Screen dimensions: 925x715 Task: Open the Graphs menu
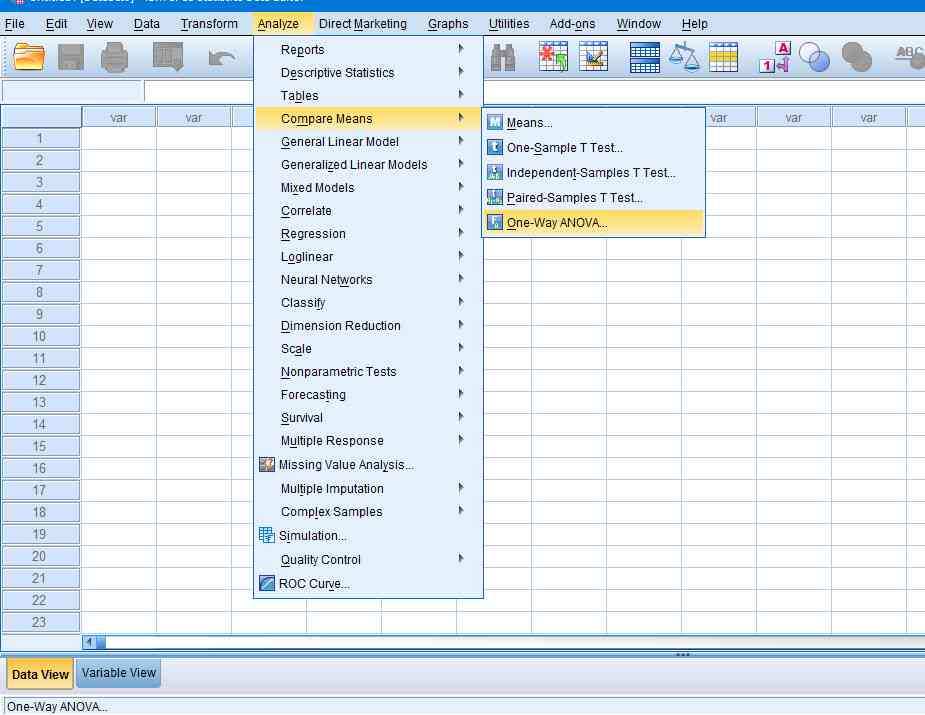[x=448, y=24]
